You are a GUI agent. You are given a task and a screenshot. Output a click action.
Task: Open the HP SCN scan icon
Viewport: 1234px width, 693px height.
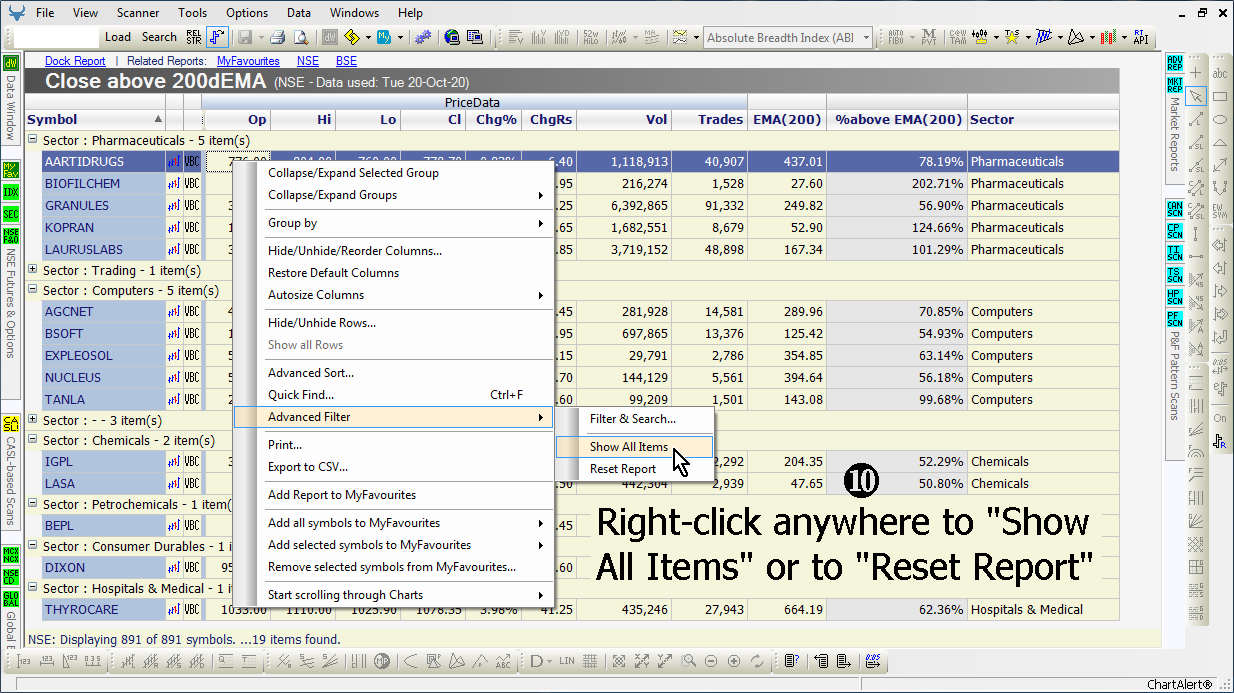[x=1174, y=297]
